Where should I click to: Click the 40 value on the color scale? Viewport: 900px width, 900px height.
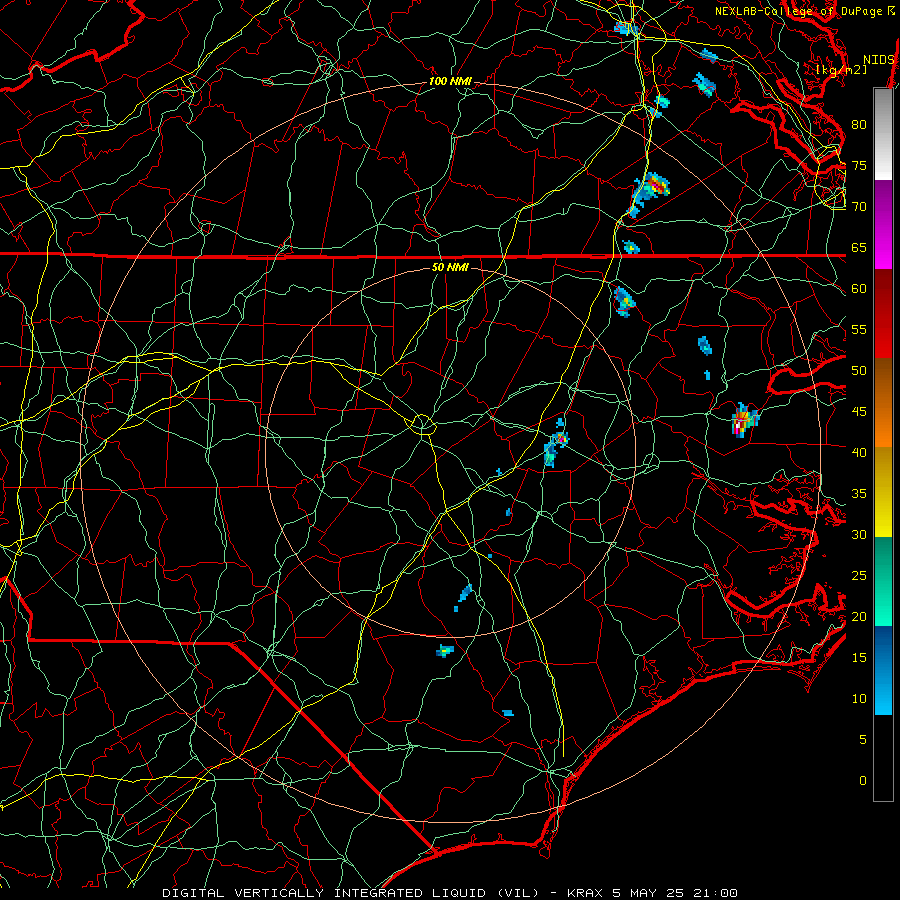pyautogui.click(x=859, y=452)
